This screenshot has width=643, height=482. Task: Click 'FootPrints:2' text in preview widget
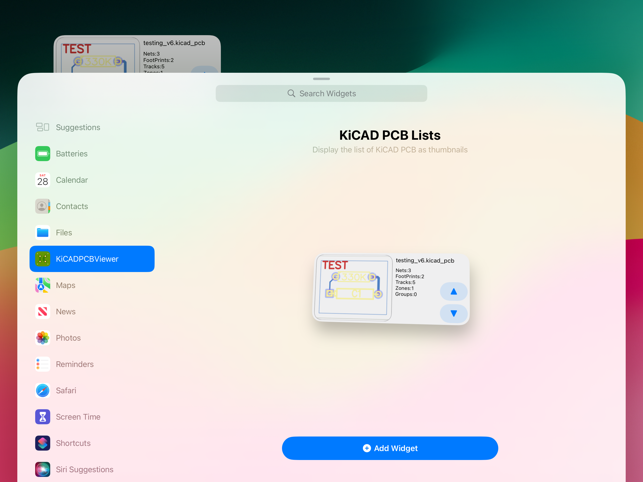coord(410,276)
